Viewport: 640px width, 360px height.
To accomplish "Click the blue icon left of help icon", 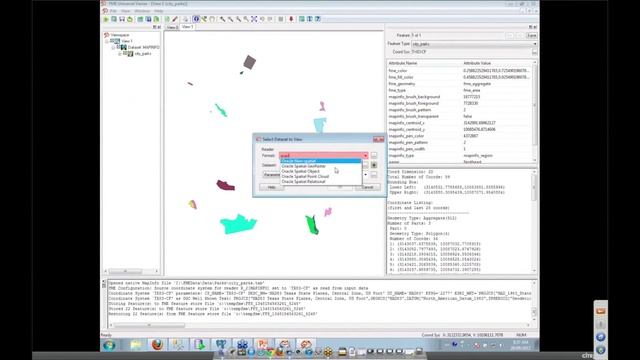I will [x=310, y=19].
